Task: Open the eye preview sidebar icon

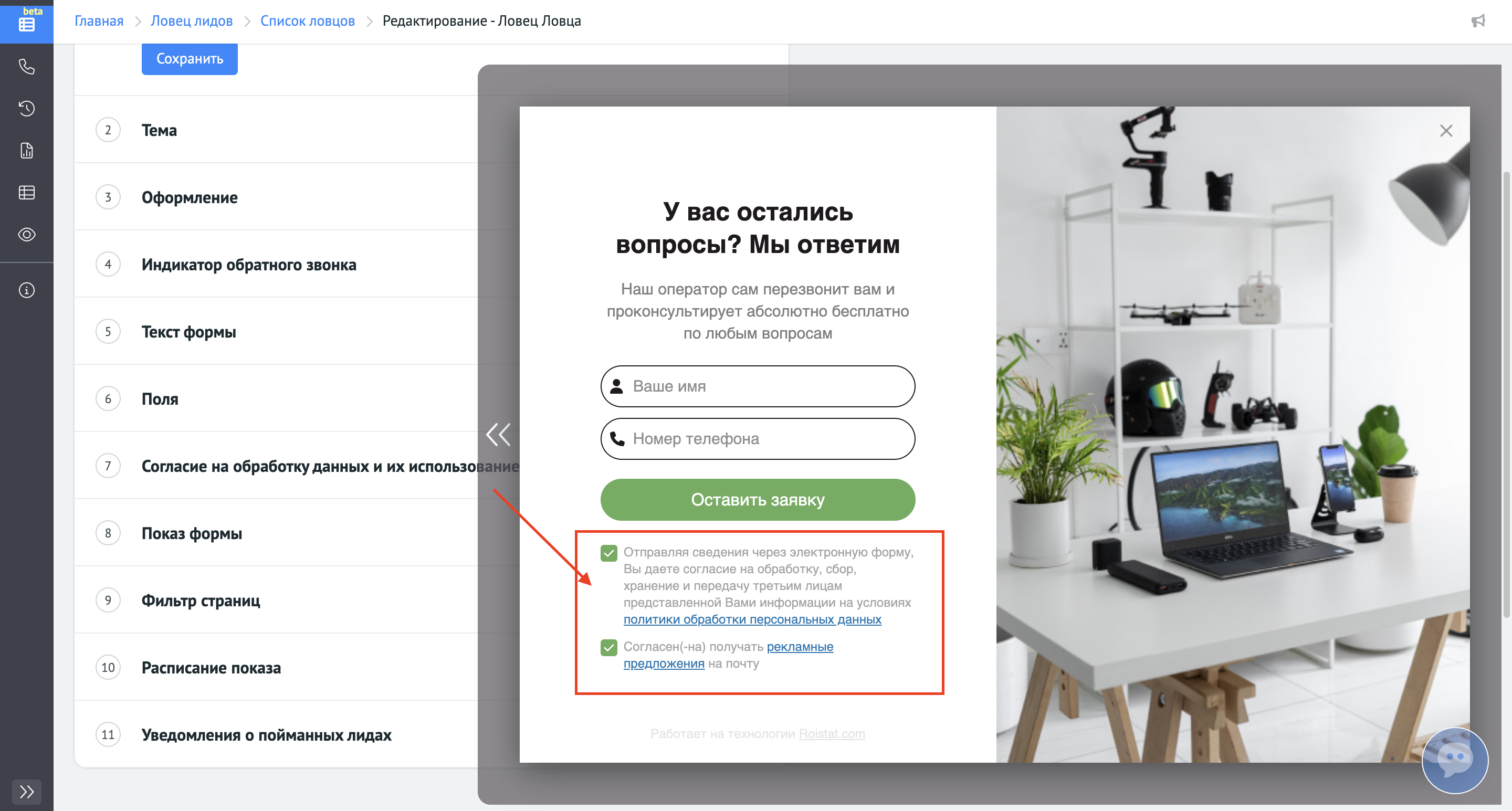Action: point(26,235)
